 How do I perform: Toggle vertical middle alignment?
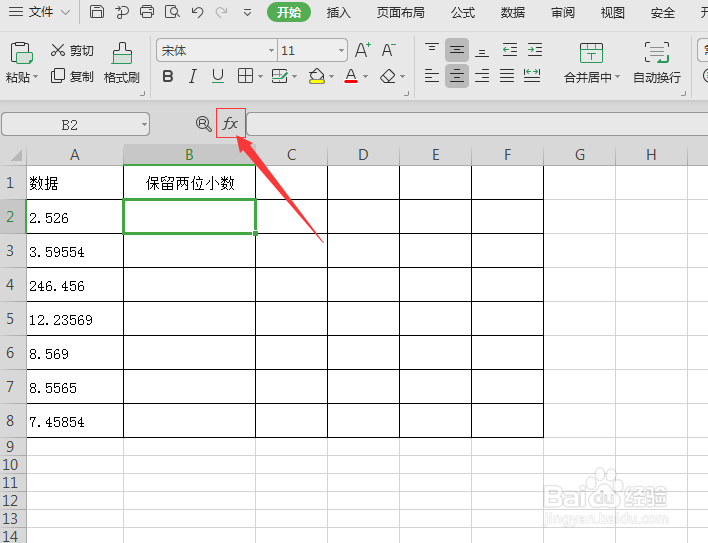[x=456, y=50]
